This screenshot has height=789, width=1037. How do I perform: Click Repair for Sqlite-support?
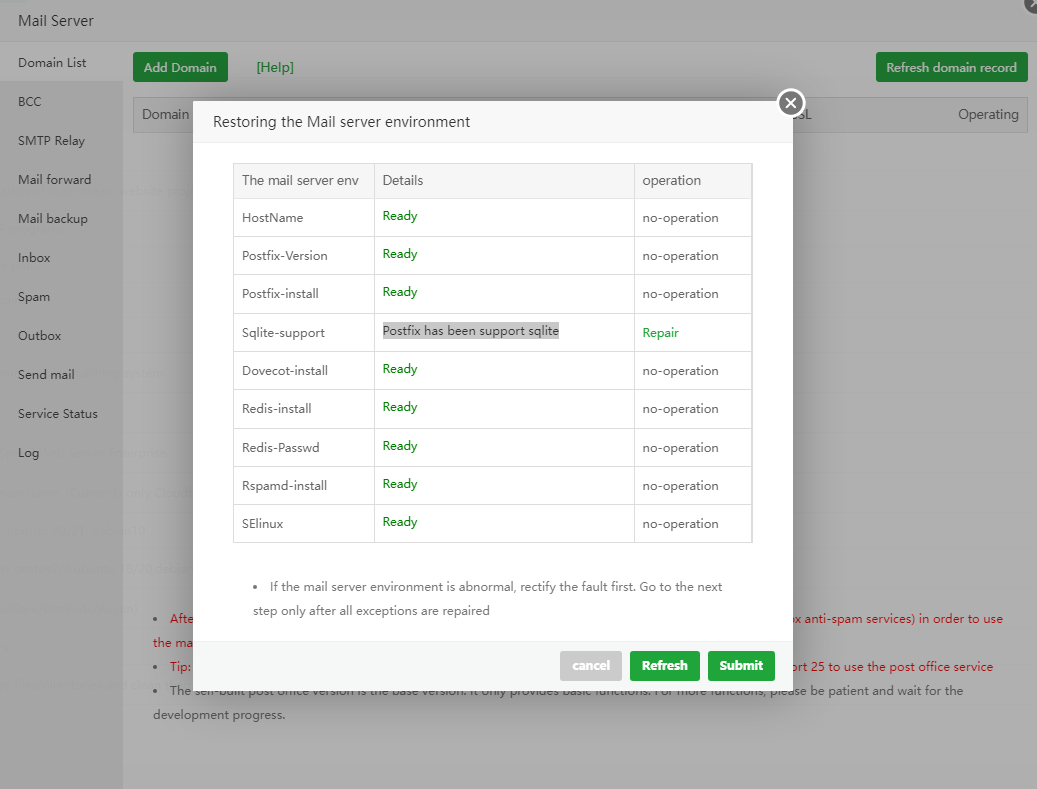tap(660, 333)
